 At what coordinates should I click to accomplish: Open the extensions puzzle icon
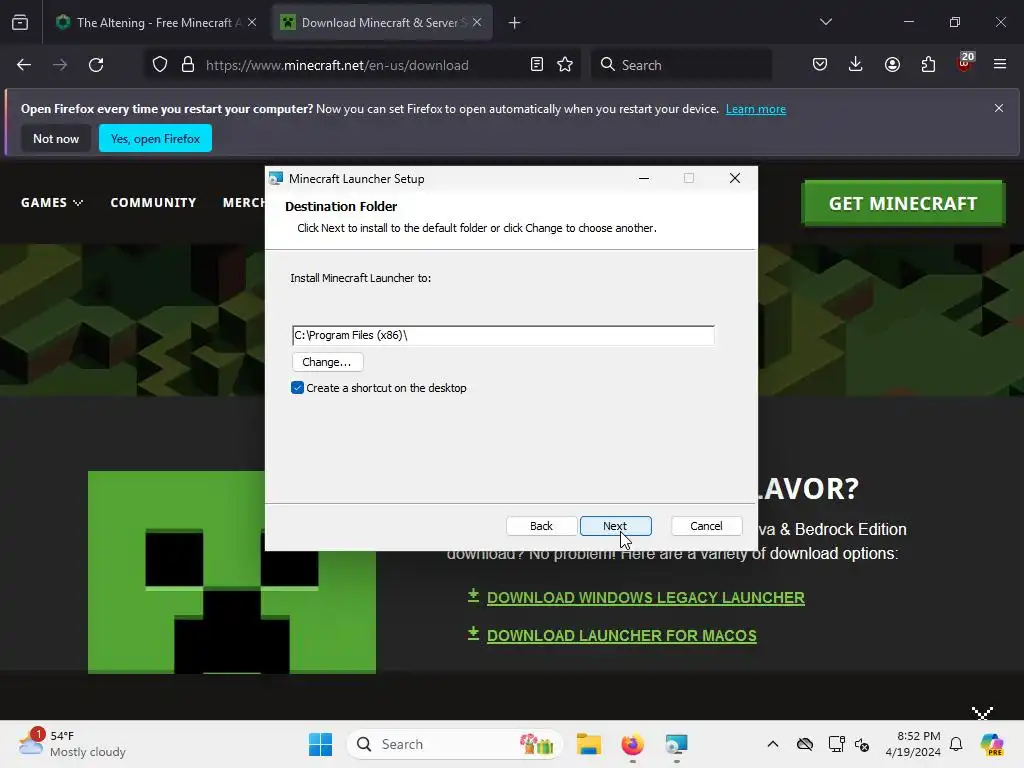[928, 65]
